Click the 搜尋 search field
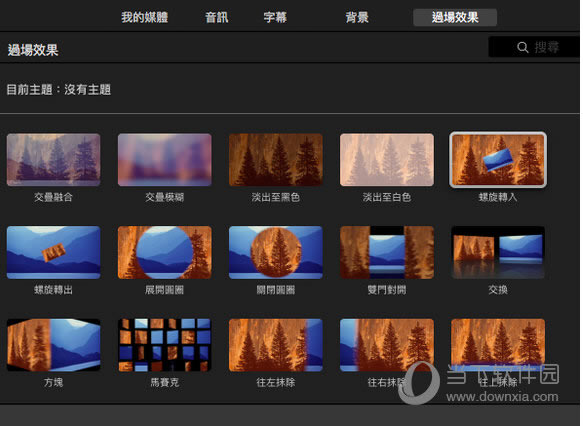The width and height of the screenshot is (583, 426). click(534, 47)
